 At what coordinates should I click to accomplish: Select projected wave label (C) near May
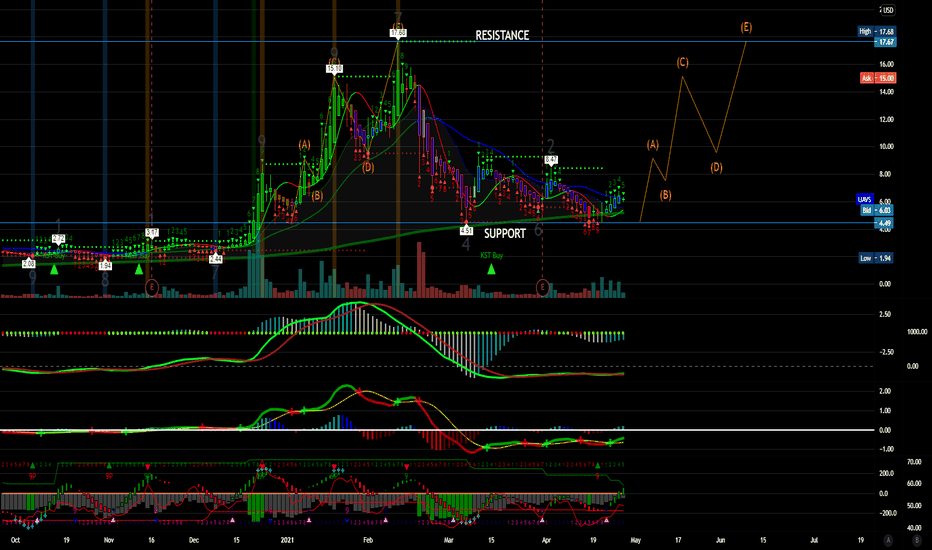coord(682,62)
